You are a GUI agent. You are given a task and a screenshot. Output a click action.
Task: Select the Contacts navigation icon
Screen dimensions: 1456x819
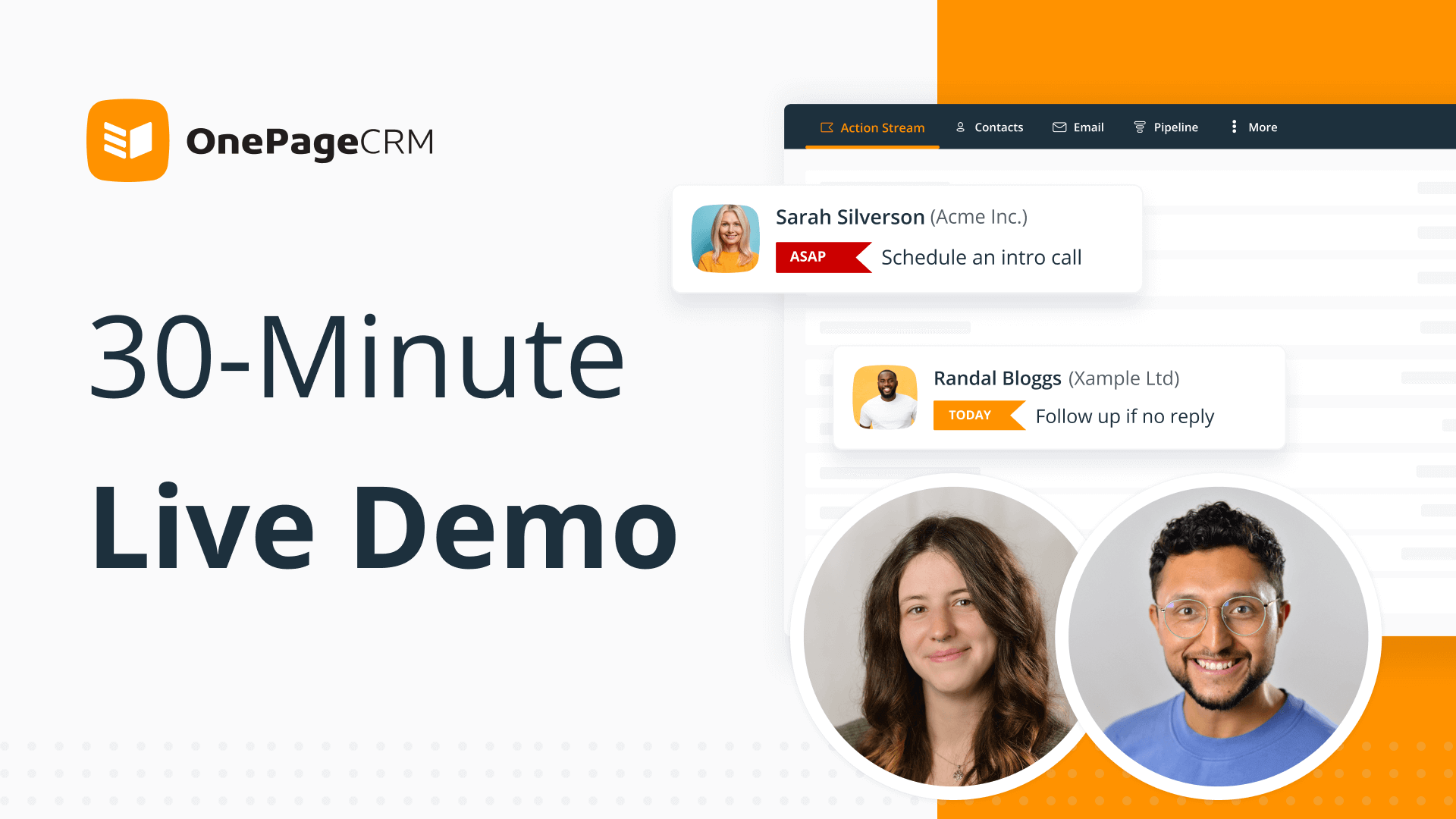961,126
